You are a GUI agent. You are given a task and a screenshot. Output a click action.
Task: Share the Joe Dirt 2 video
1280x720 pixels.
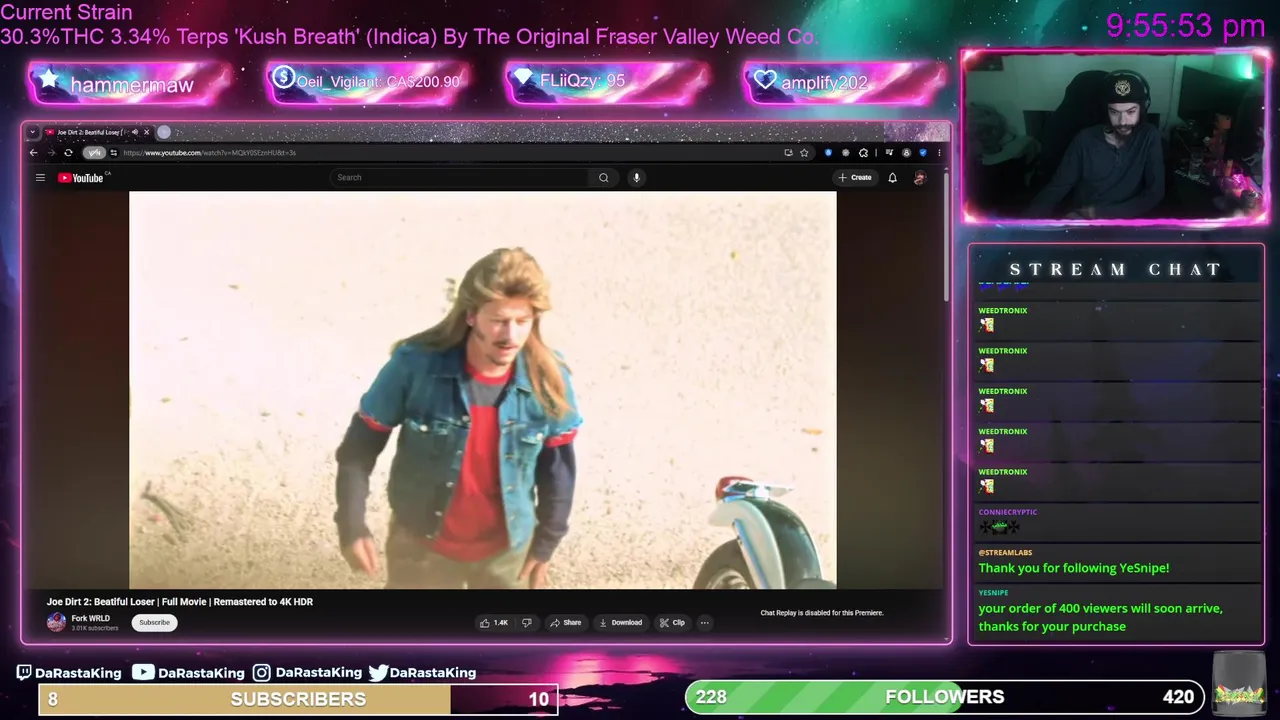[565, 623]
